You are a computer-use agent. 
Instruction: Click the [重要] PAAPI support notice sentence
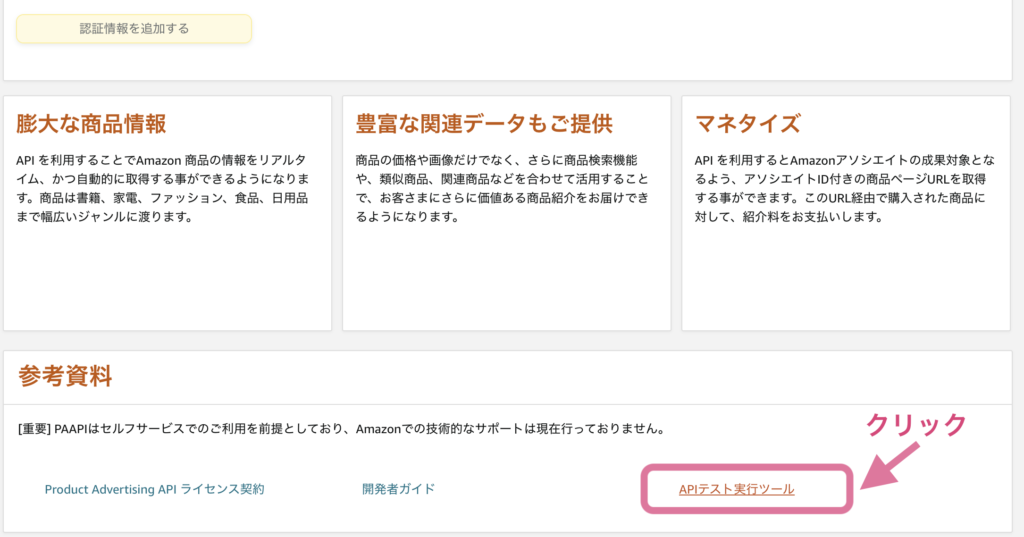tap(342, 429)
